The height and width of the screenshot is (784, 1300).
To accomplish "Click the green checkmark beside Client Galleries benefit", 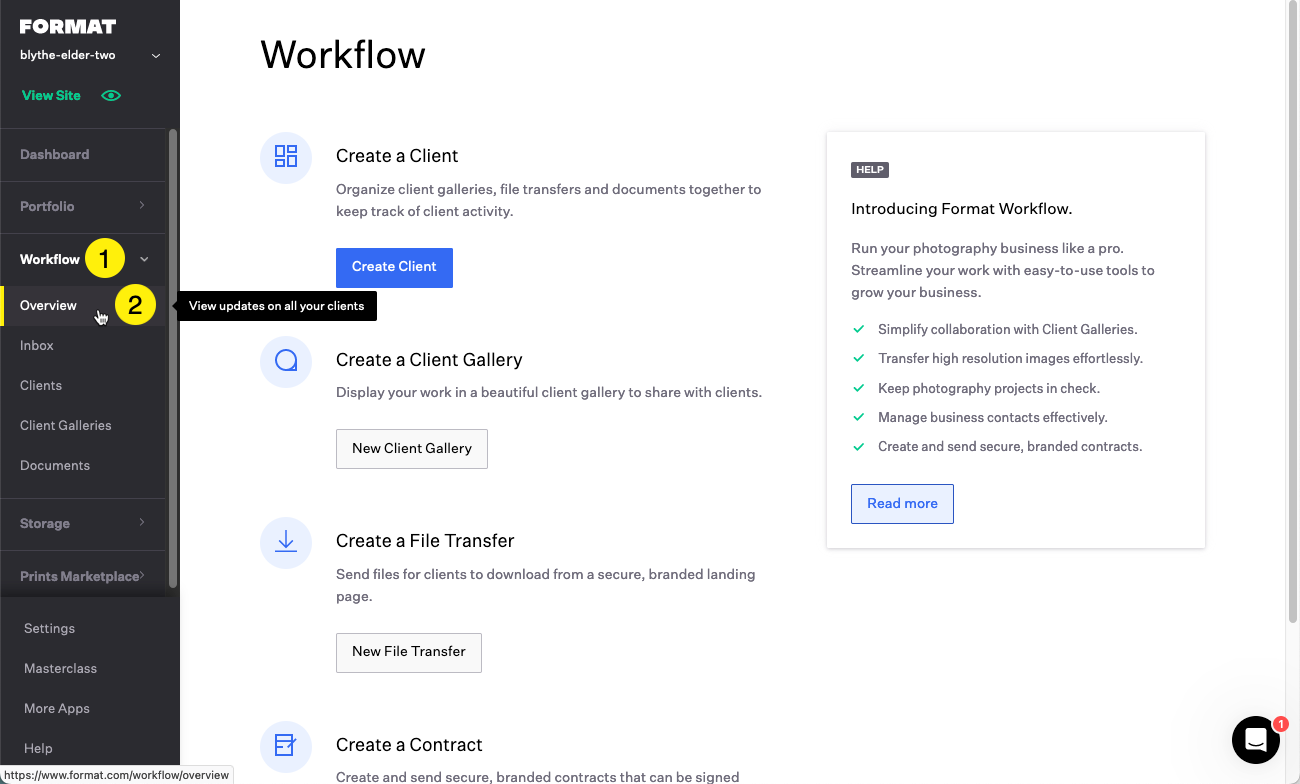I will (859, 329).
